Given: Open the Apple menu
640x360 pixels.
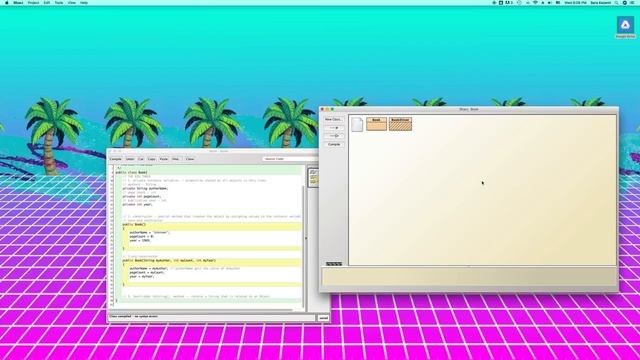Looking at the screenshot, I should (7, 3).
